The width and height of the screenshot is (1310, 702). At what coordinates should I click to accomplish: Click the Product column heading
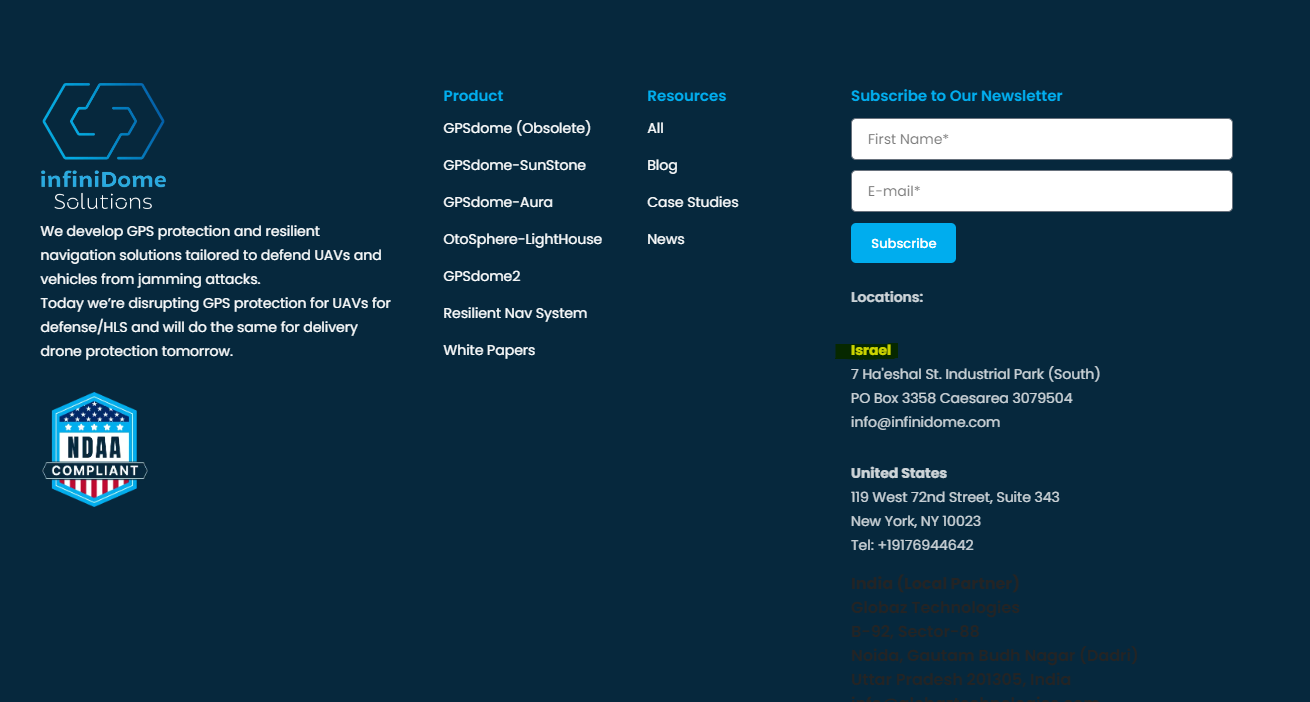[x=473, y=96]
